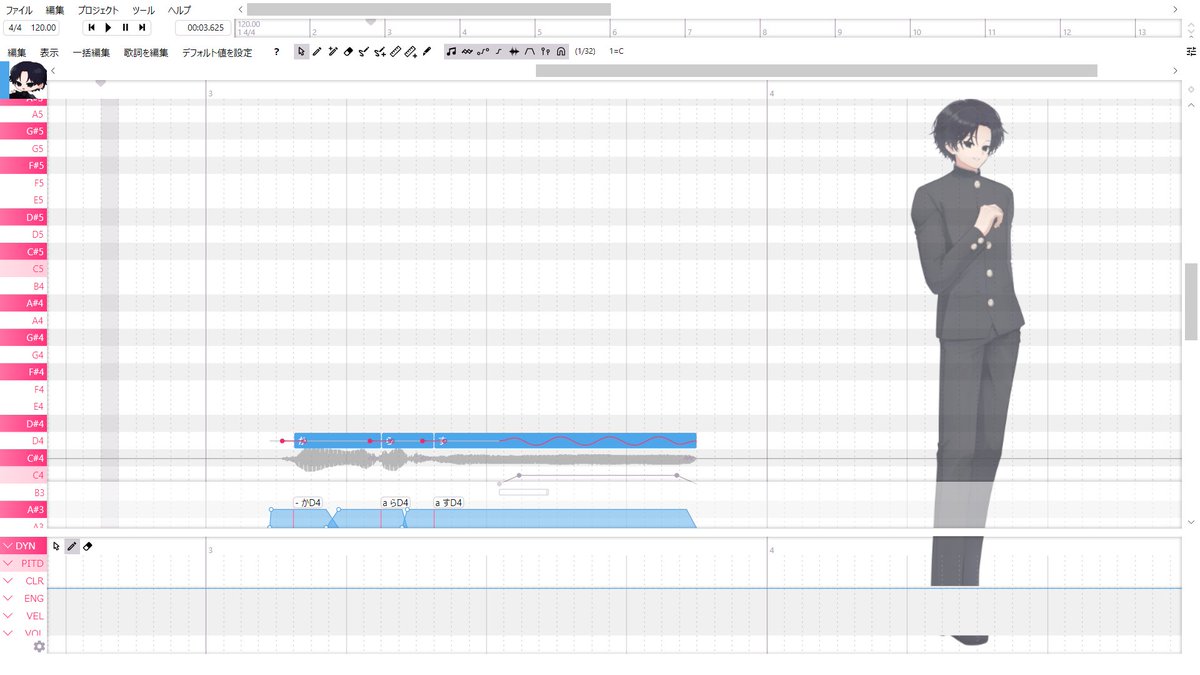Screen dimensions: 1200x675
Task: Expand the DYN parameter chevron
Action: click(8, 546)
